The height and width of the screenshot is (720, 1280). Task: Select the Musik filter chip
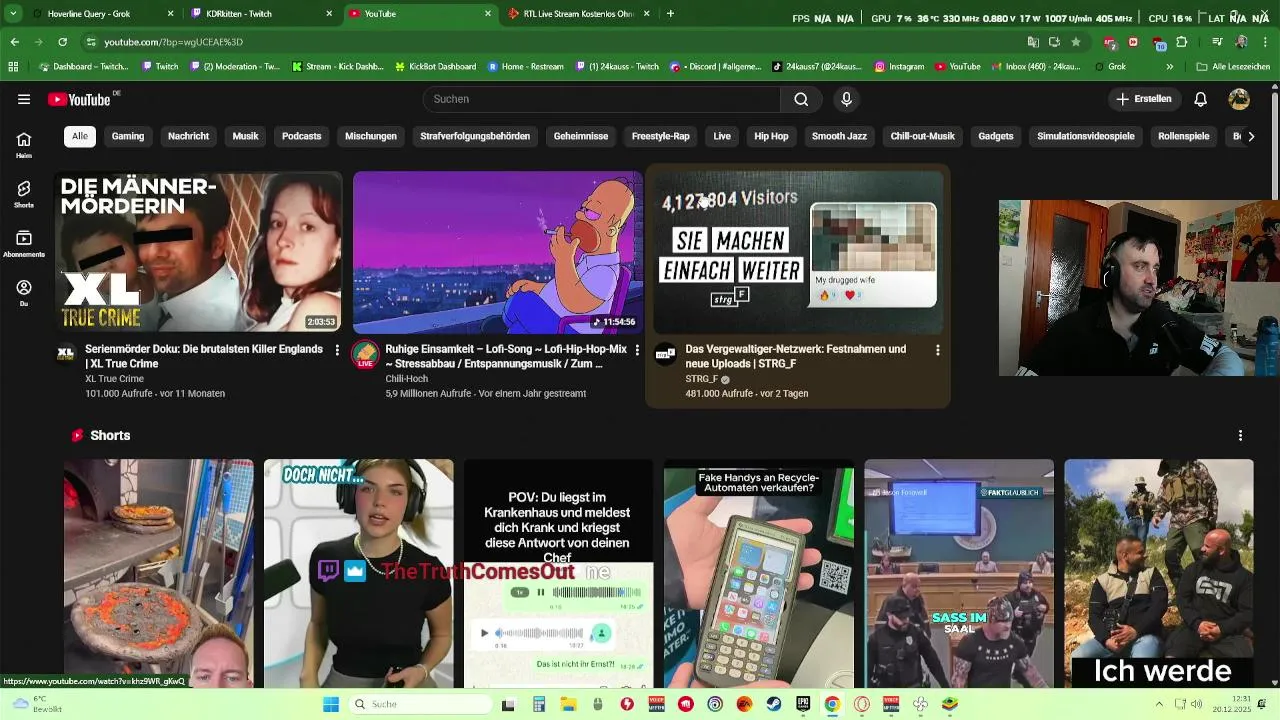[x=246, y=136]
